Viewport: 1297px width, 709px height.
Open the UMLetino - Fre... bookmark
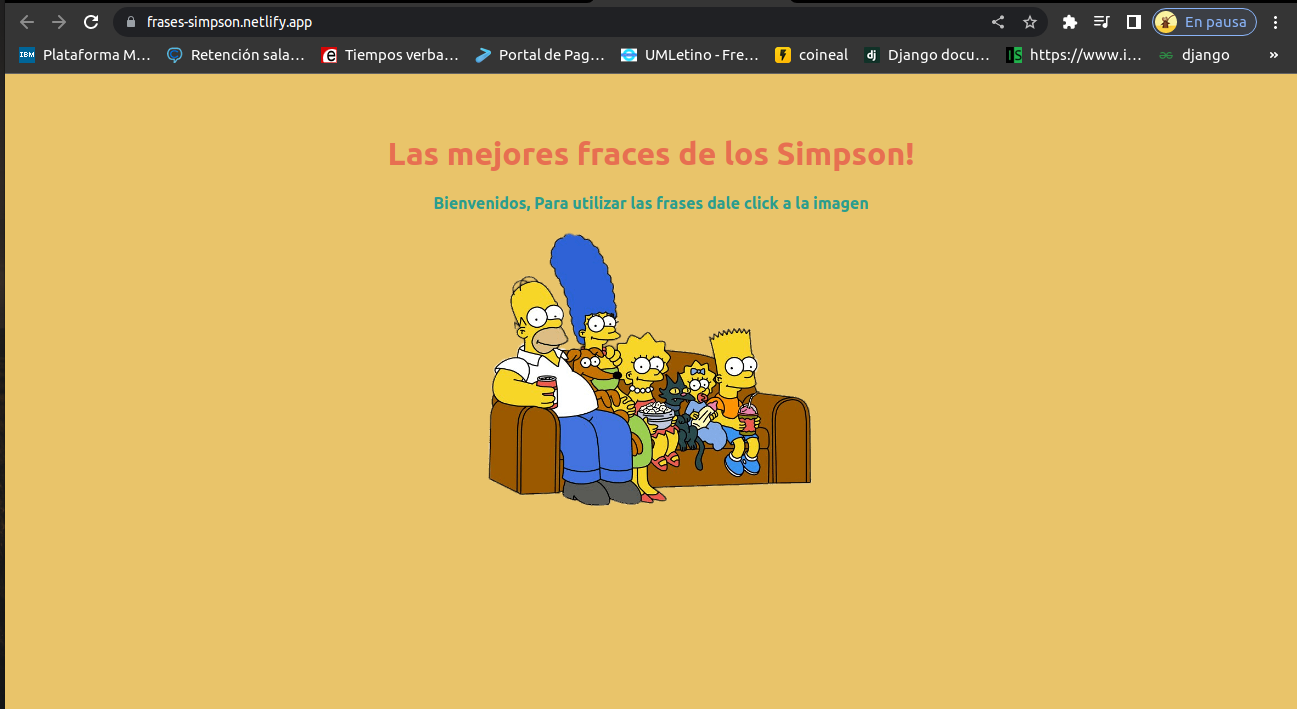tap(690, 55)
